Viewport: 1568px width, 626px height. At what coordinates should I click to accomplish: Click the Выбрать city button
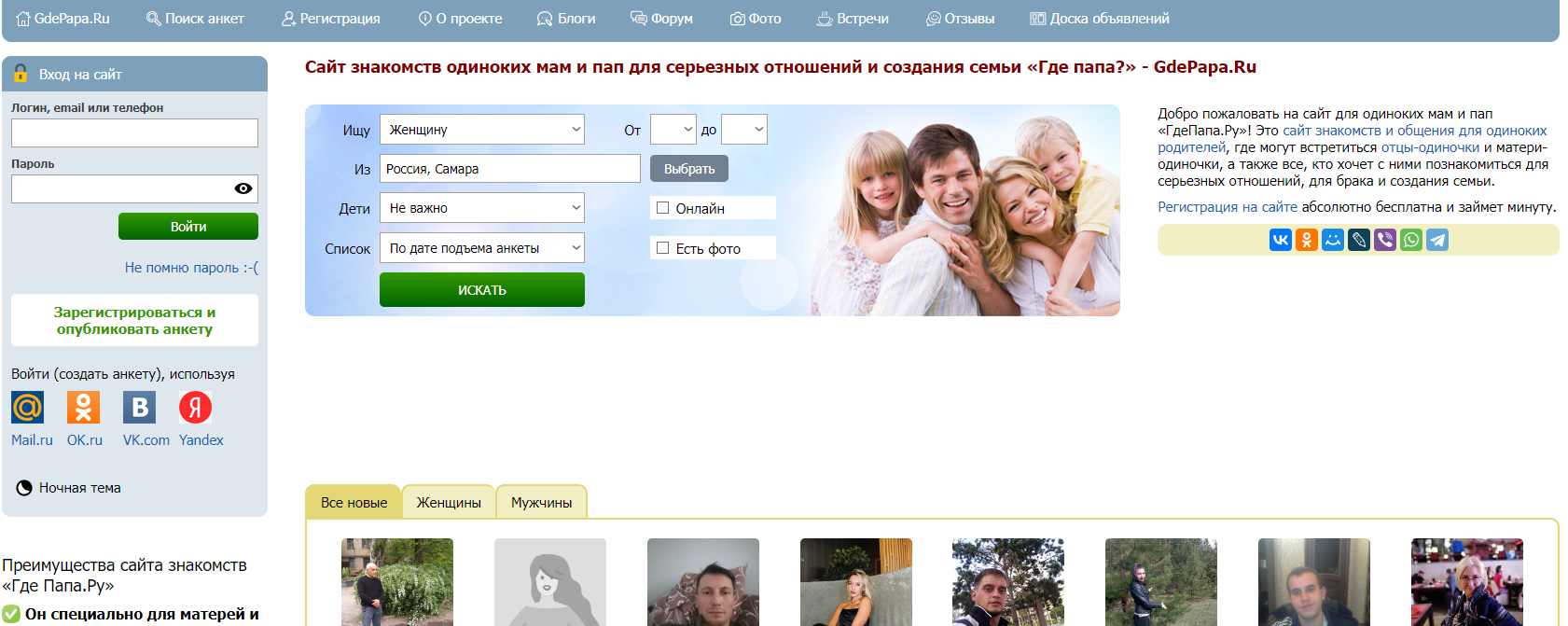[x=689, y=169]
